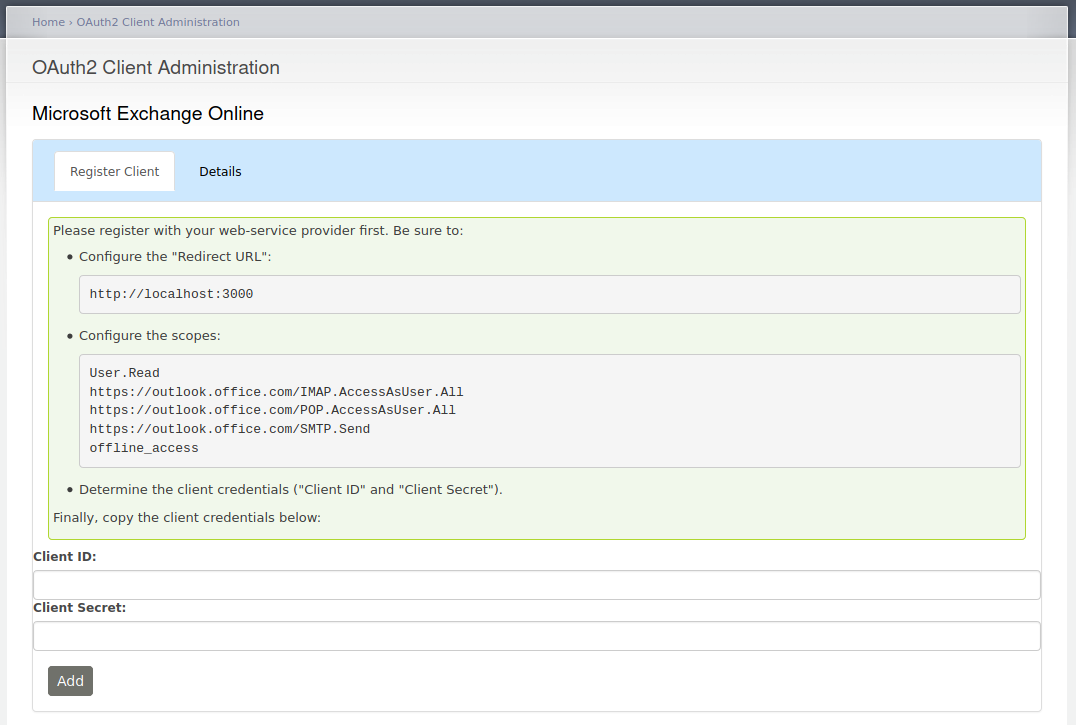Focus the Client ID input field
This screenshot has width=1076, height=725.
coord(536,585)
